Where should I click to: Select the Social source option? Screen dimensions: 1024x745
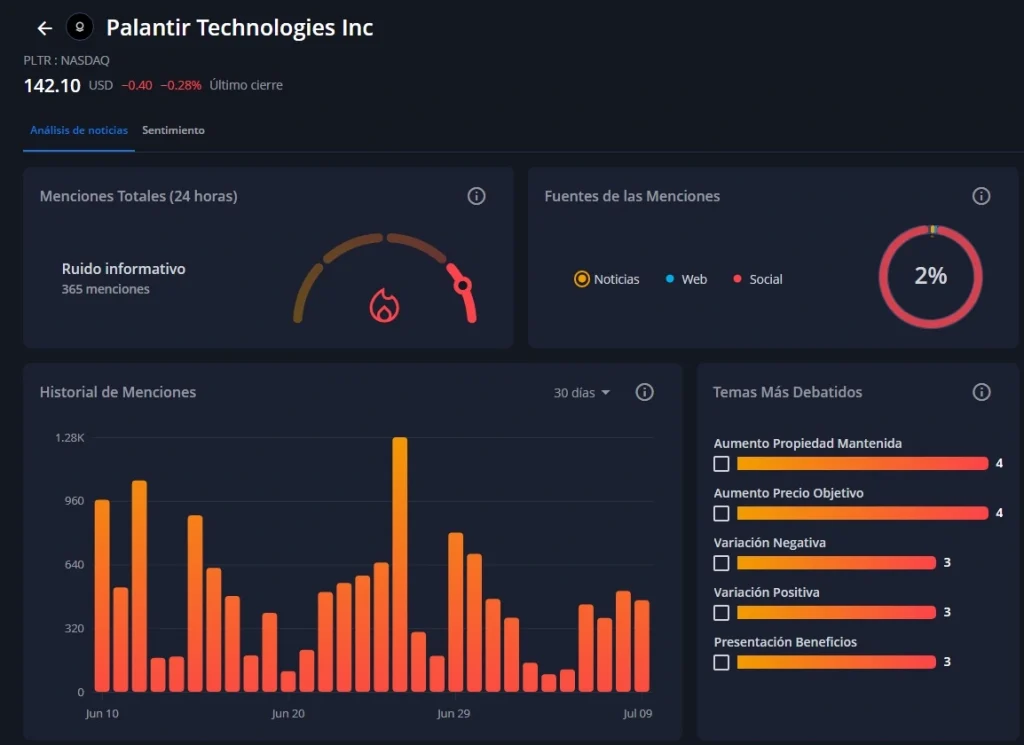(x=758, y=279)
